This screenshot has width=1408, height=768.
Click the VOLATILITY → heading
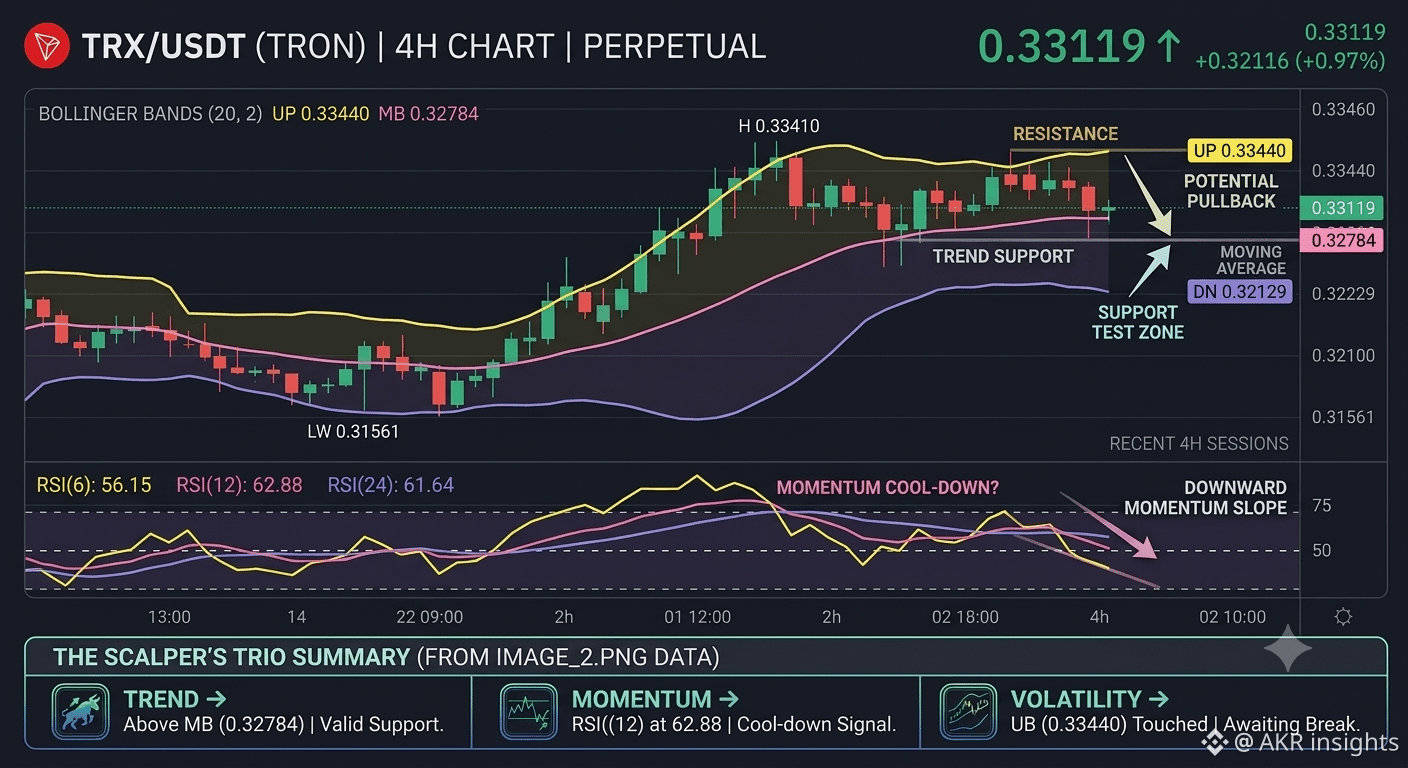pos(1090,699)
